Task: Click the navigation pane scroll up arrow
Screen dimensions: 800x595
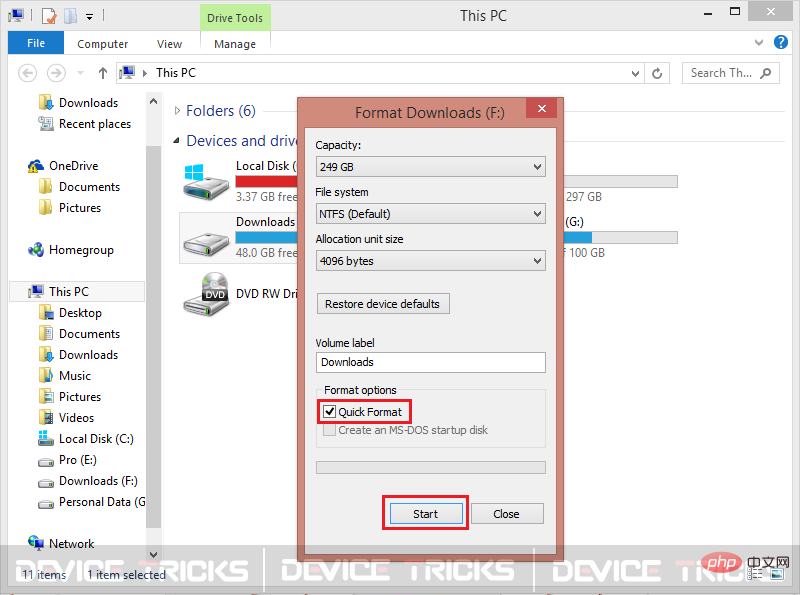Action: pos(153,101)
